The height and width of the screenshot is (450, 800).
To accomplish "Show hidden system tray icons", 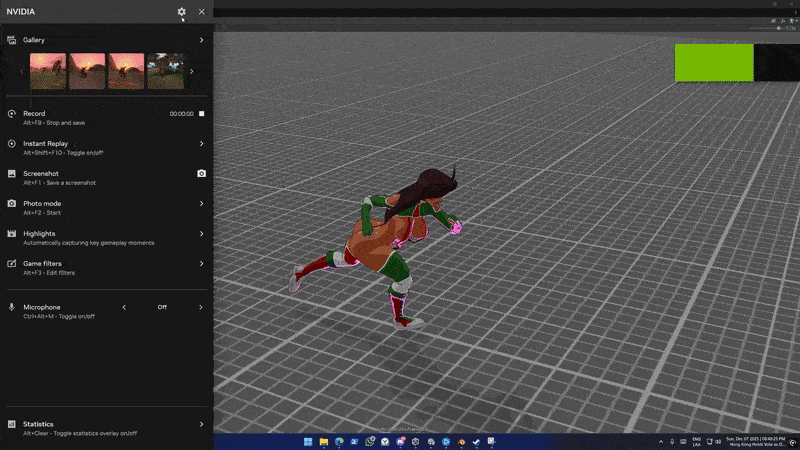I will (661, 442).
